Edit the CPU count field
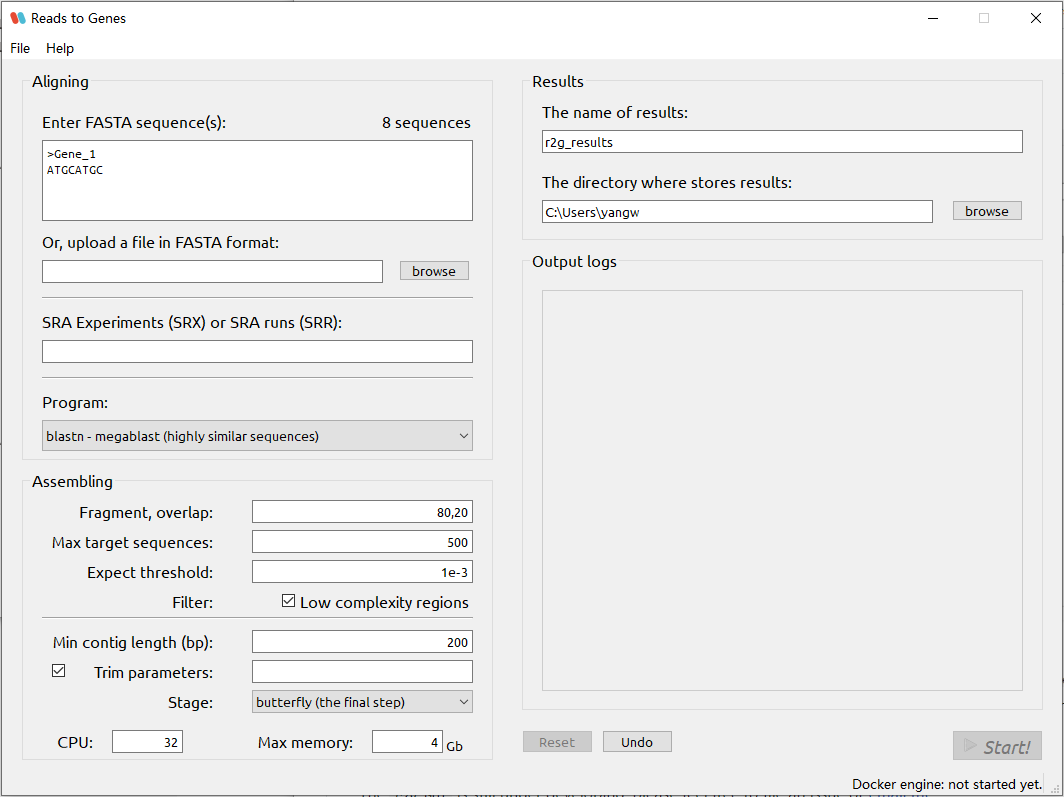The image size is (1064, 797). tap(146, 741)
